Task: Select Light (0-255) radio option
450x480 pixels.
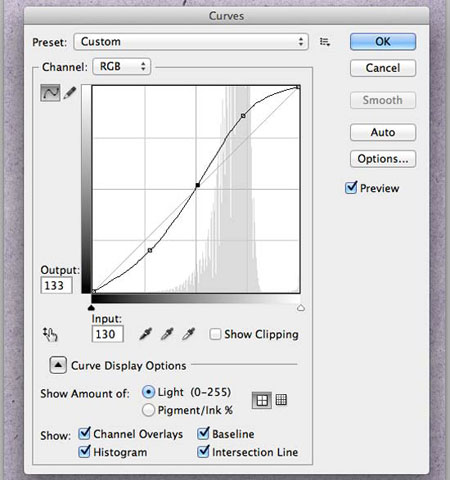Action: 148,392
